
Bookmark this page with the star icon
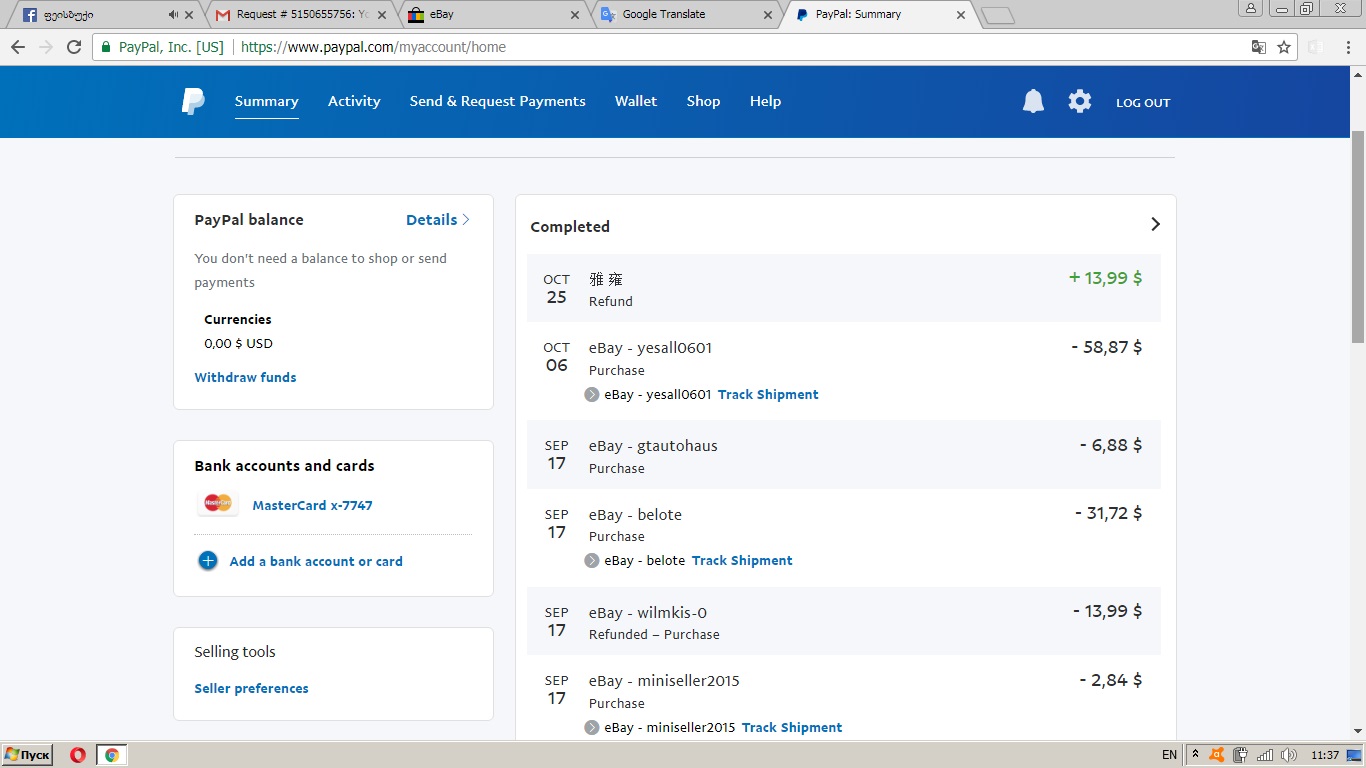(x=1284, y=47)
